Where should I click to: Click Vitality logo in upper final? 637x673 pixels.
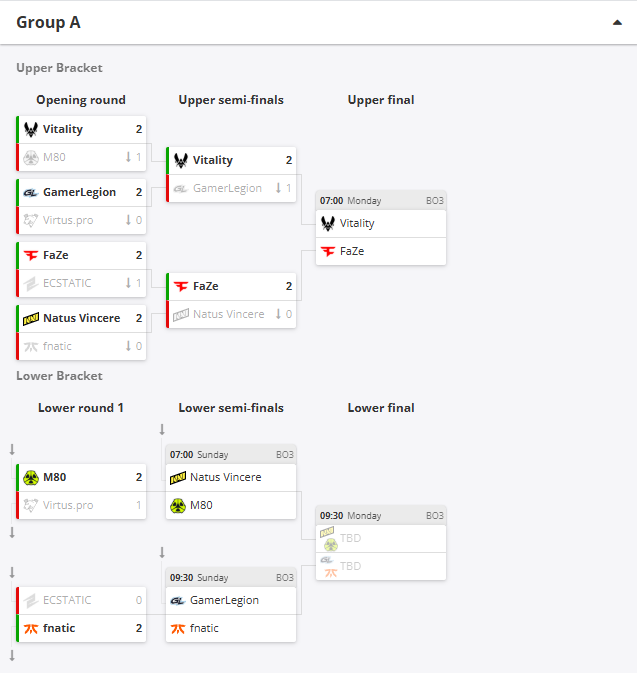[x=328, y=223]
